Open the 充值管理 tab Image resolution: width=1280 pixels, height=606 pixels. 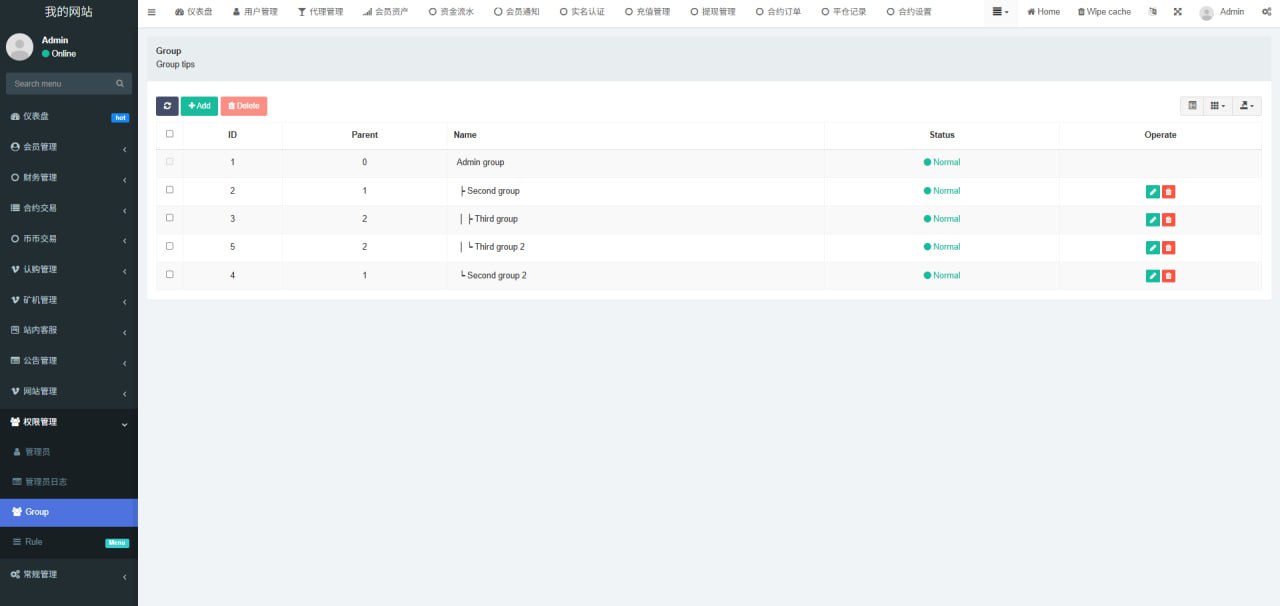[x=647, y=12]
